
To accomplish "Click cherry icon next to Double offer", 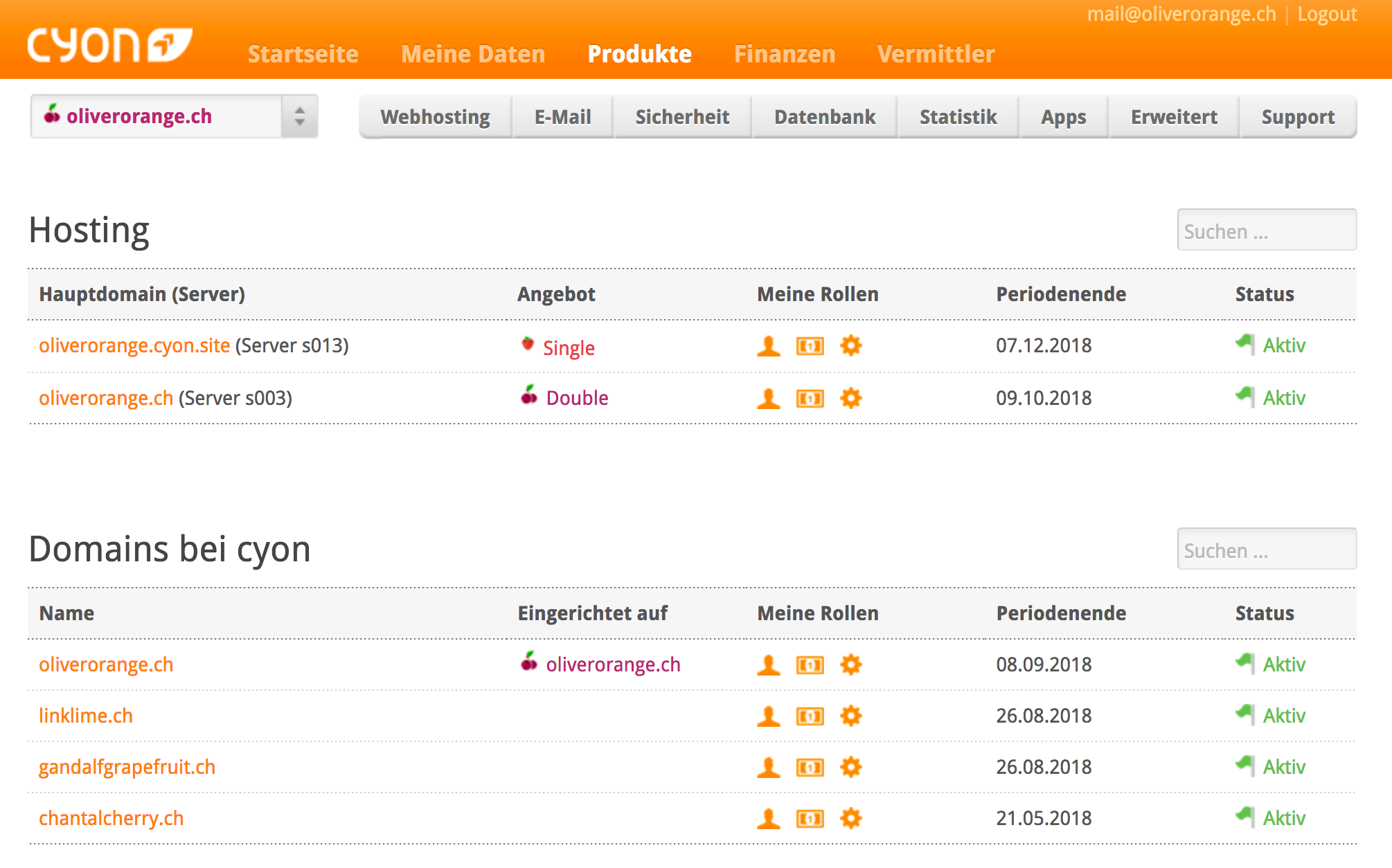I will click(x=529, y=396).
